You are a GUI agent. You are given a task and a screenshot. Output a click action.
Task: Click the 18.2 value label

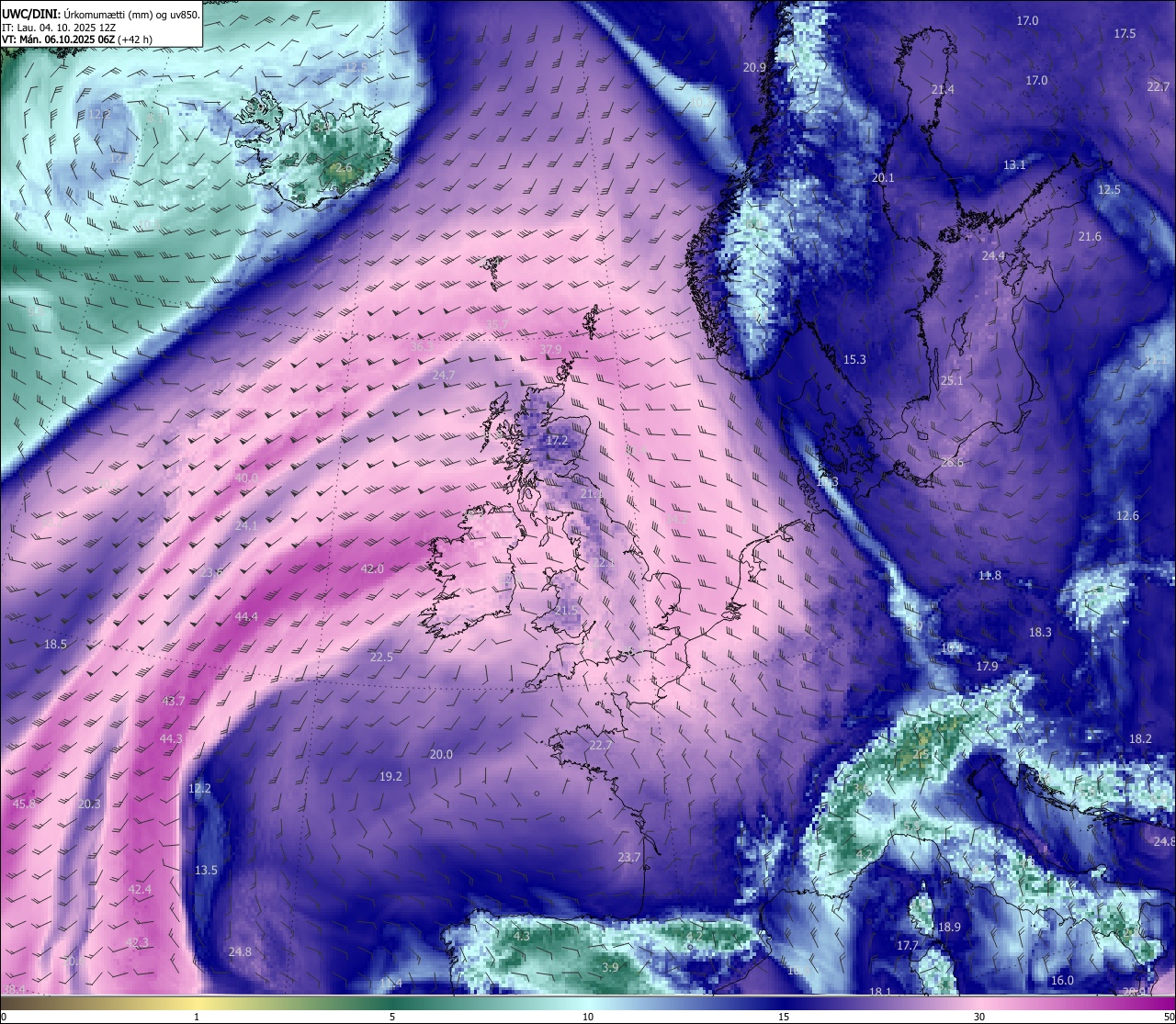click(x=1140, y=739)
